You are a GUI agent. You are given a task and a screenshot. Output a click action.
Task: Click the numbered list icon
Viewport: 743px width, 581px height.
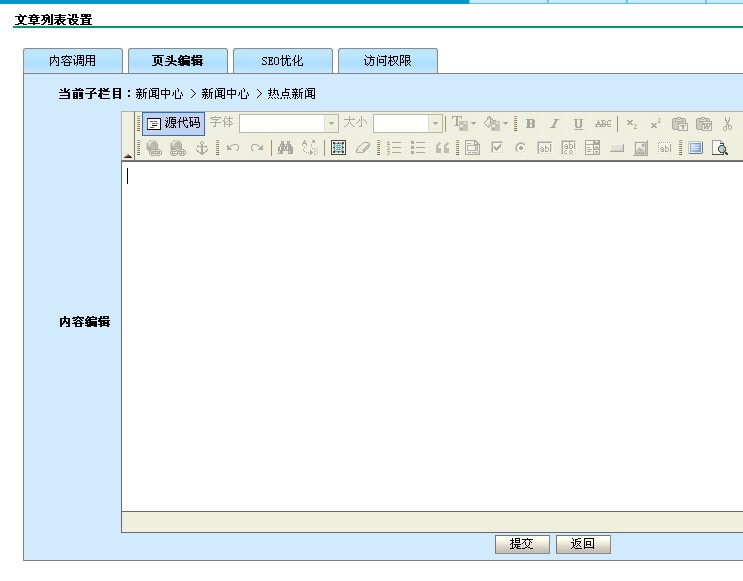pyautogui.click(x=394, y=148)
